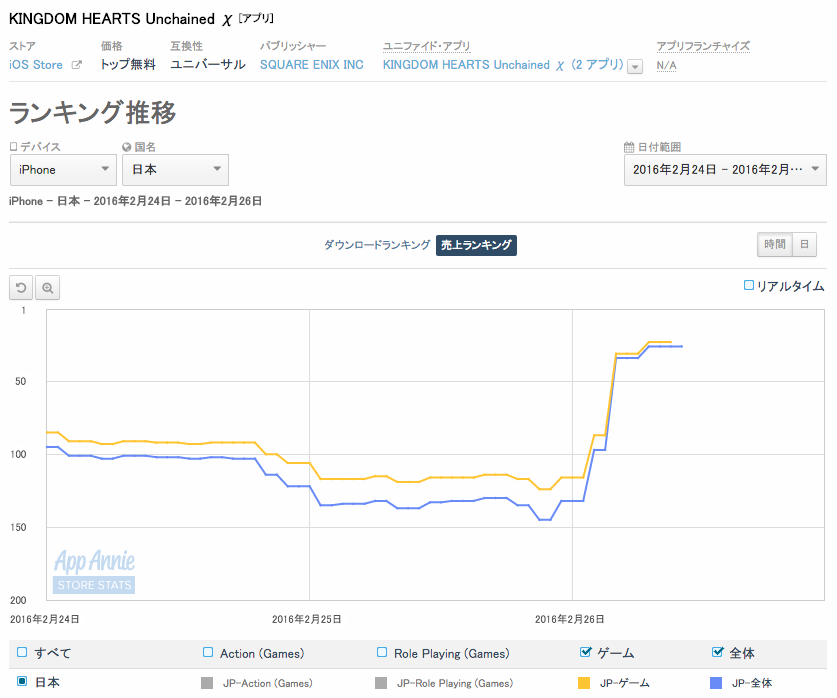Screen dimensions: 837x698
Task: Enable the リアルタイム checkbox
Action: pyautogui.click(x=749, y=285)
